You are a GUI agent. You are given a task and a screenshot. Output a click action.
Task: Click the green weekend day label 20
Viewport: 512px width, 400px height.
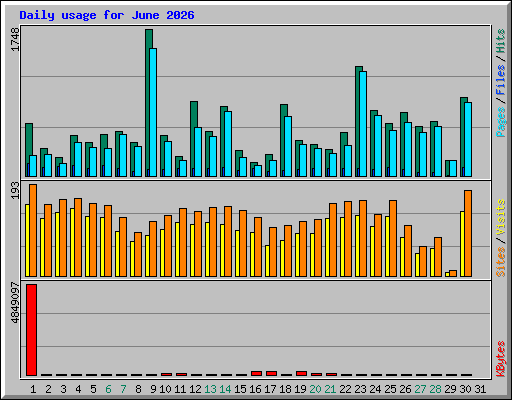(315, 389)
